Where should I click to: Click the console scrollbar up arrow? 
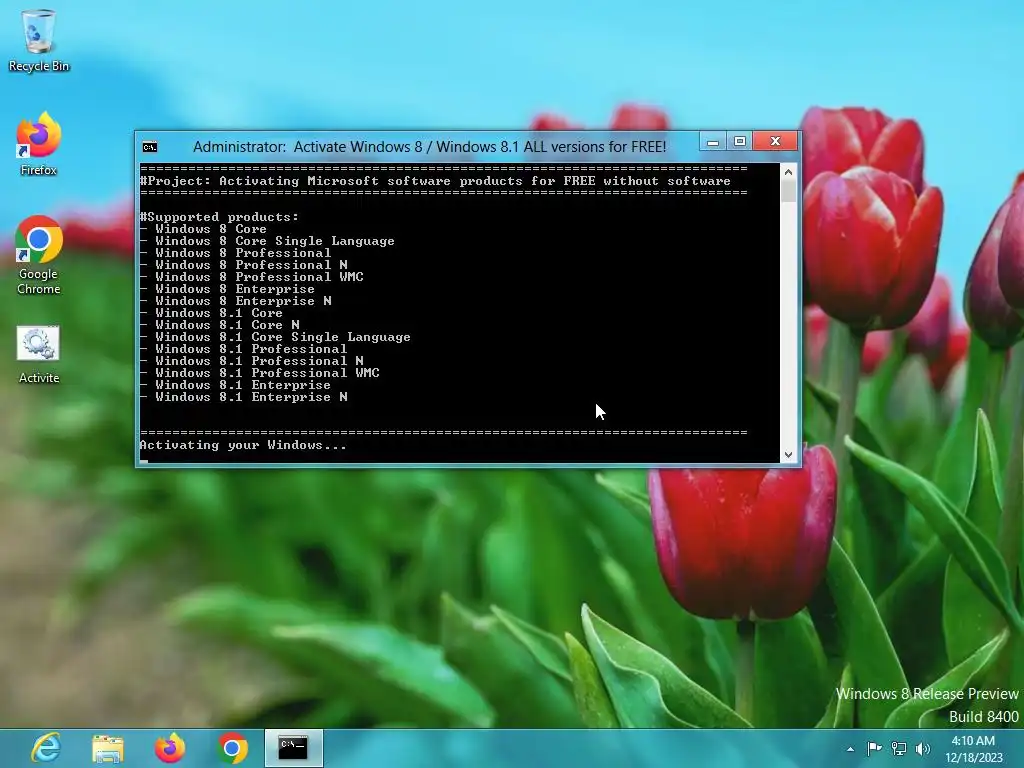(788, 172)
